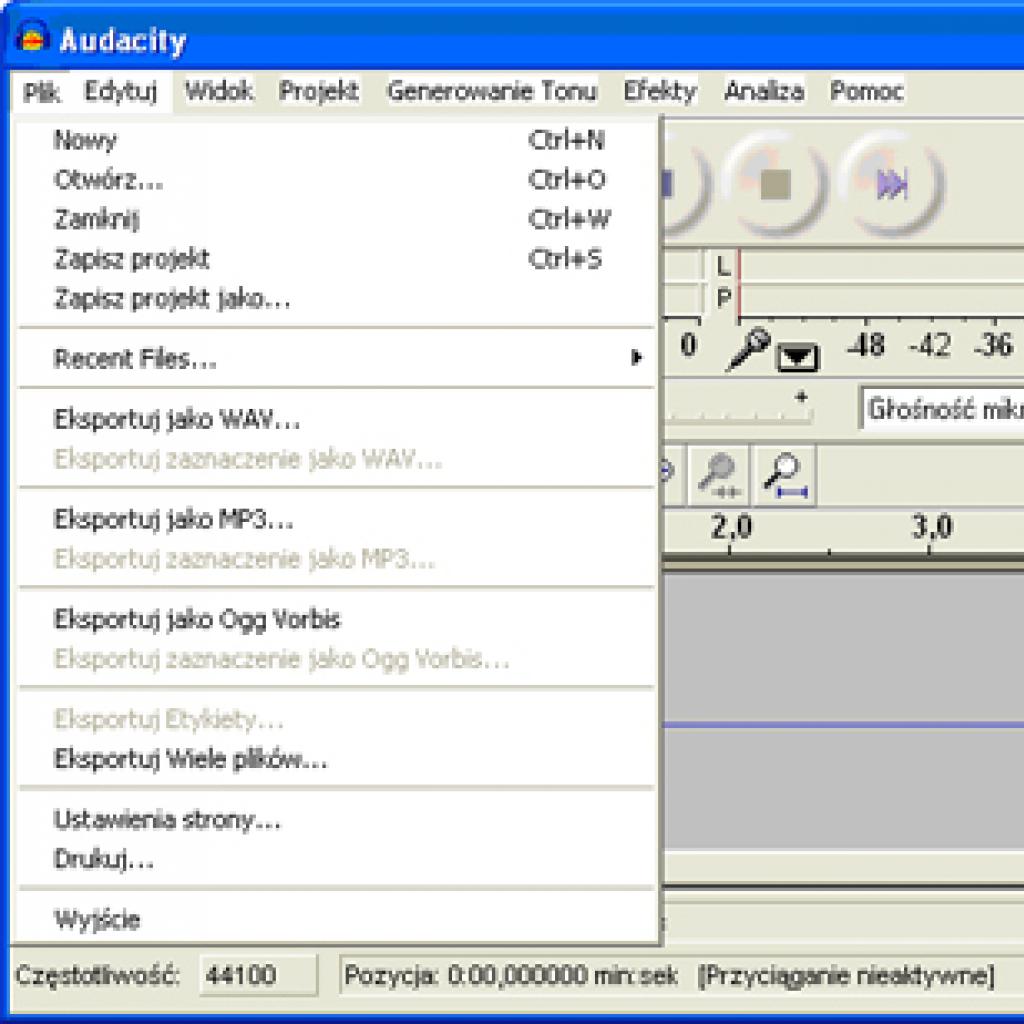Click the L channel level meter
The width and height of the screenshot is (1024, 1024).
(x=880, y=266)
